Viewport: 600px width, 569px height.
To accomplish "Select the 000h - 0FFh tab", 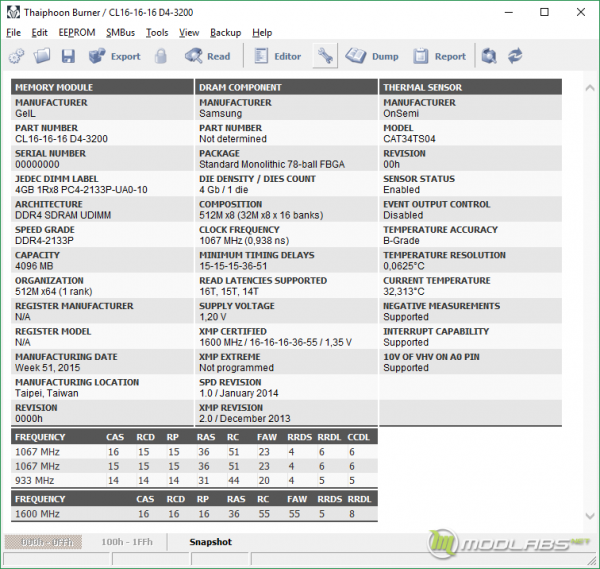I will (x=43, y=542).
